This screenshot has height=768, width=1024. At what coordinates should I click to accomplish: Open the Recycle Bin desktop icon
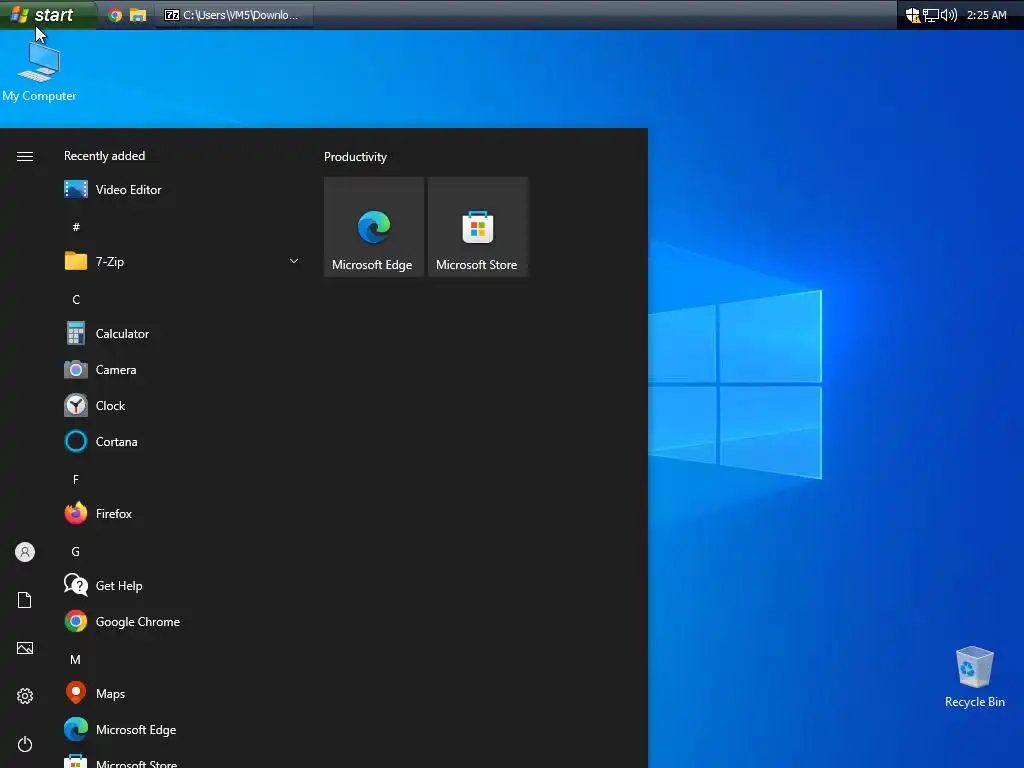[974, 677]
